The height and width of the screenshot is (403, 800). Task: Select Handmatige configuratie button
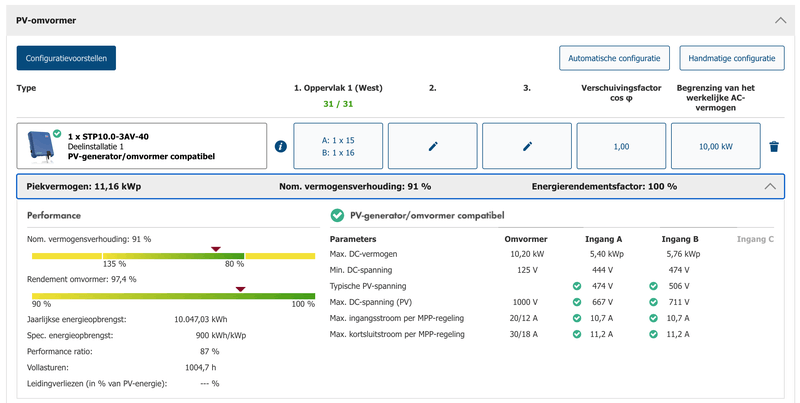coord(731,58)
